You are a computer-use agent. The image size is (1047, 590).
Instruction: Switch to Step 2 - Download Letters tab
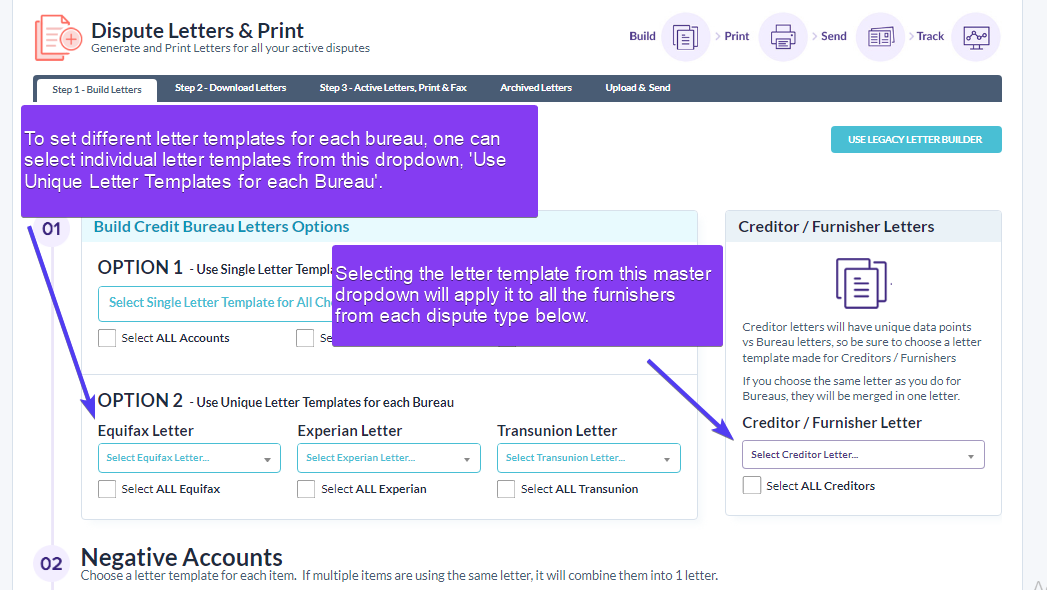[x=230, y=88]
